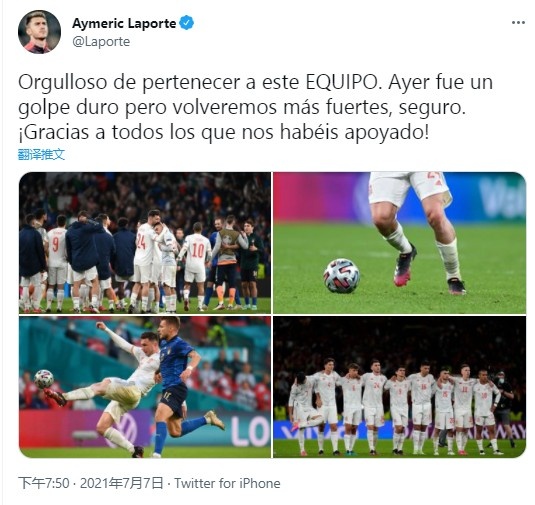Open the Twitter for iPhone source link
Screen dimensions: 535x505
point(228,483)
